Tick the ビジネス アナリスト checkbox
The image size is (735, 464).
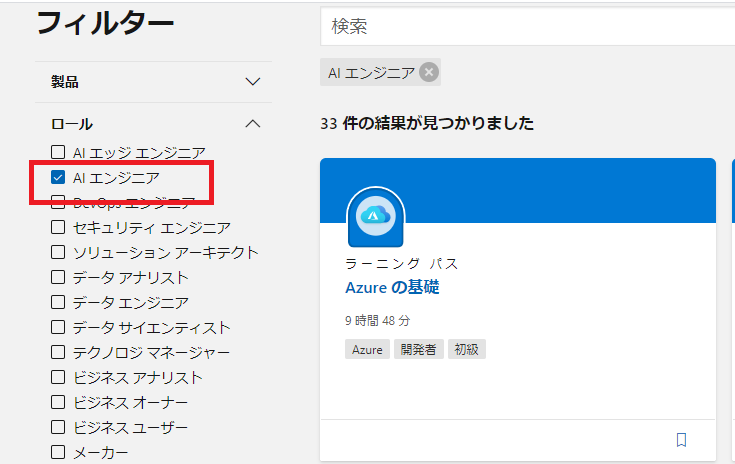58,377
